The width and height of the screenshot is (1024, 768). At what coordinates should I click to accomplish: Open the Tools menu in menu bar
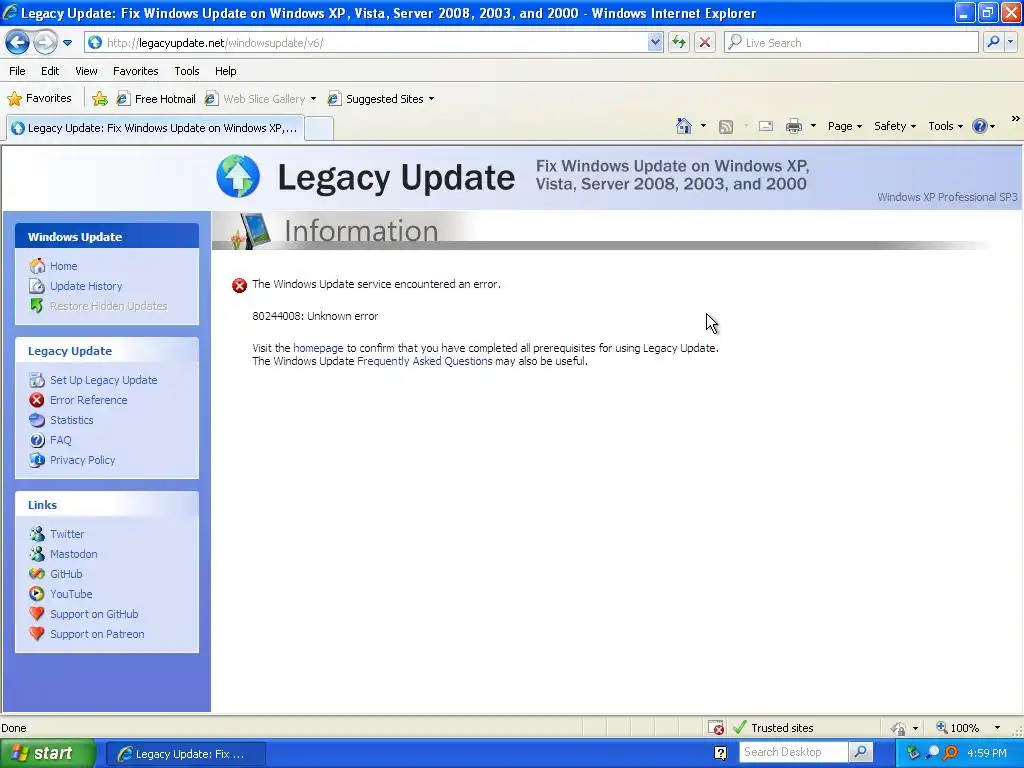(x=187, y=71)
